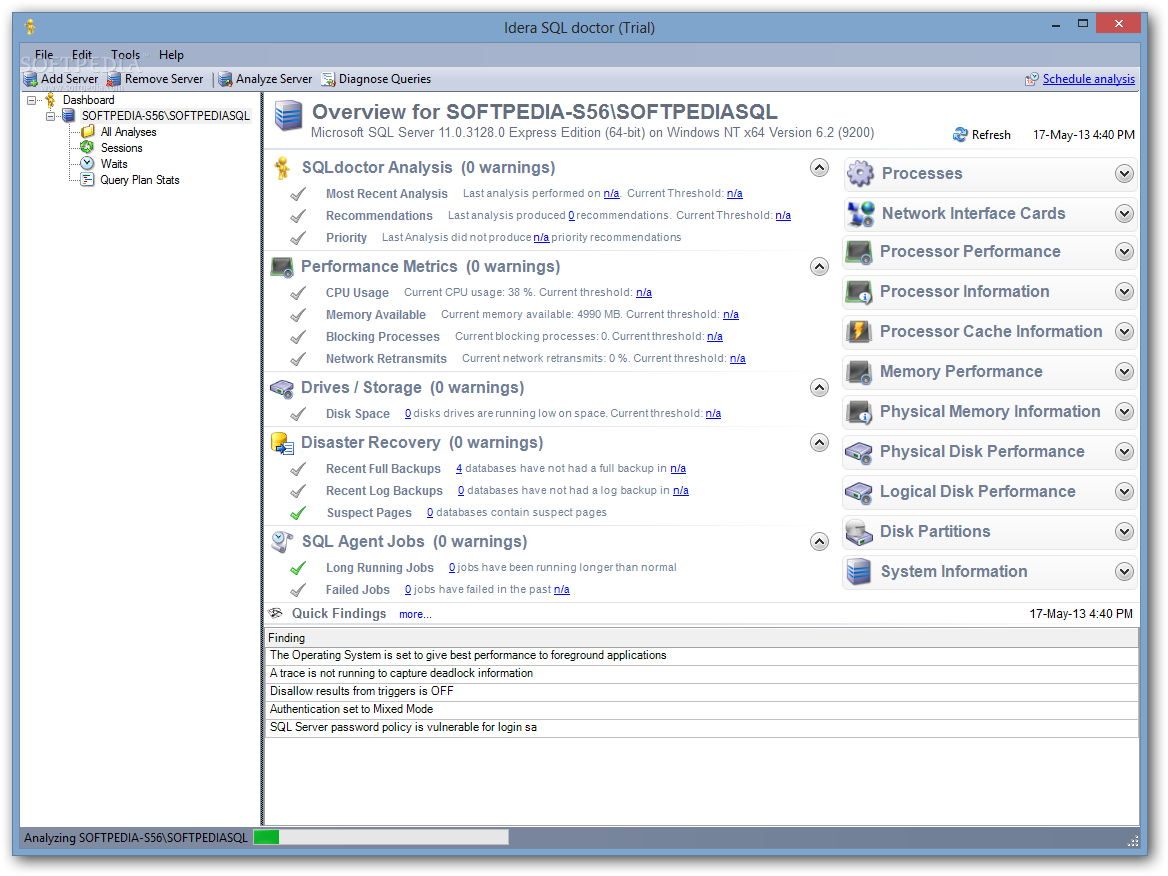
Task: Click the Drives / Storage section icon
Action: 282,388
